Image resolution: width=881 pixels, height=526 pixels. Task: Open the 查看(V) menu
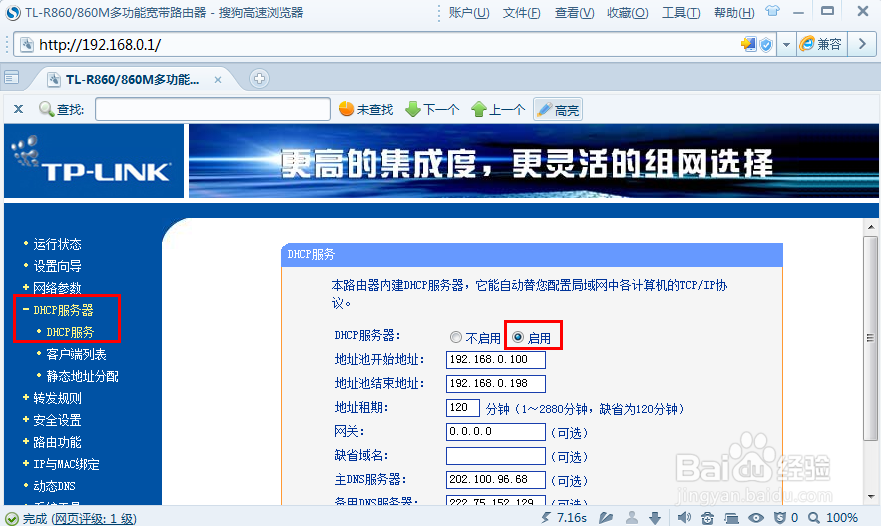[x=574, y=12]
